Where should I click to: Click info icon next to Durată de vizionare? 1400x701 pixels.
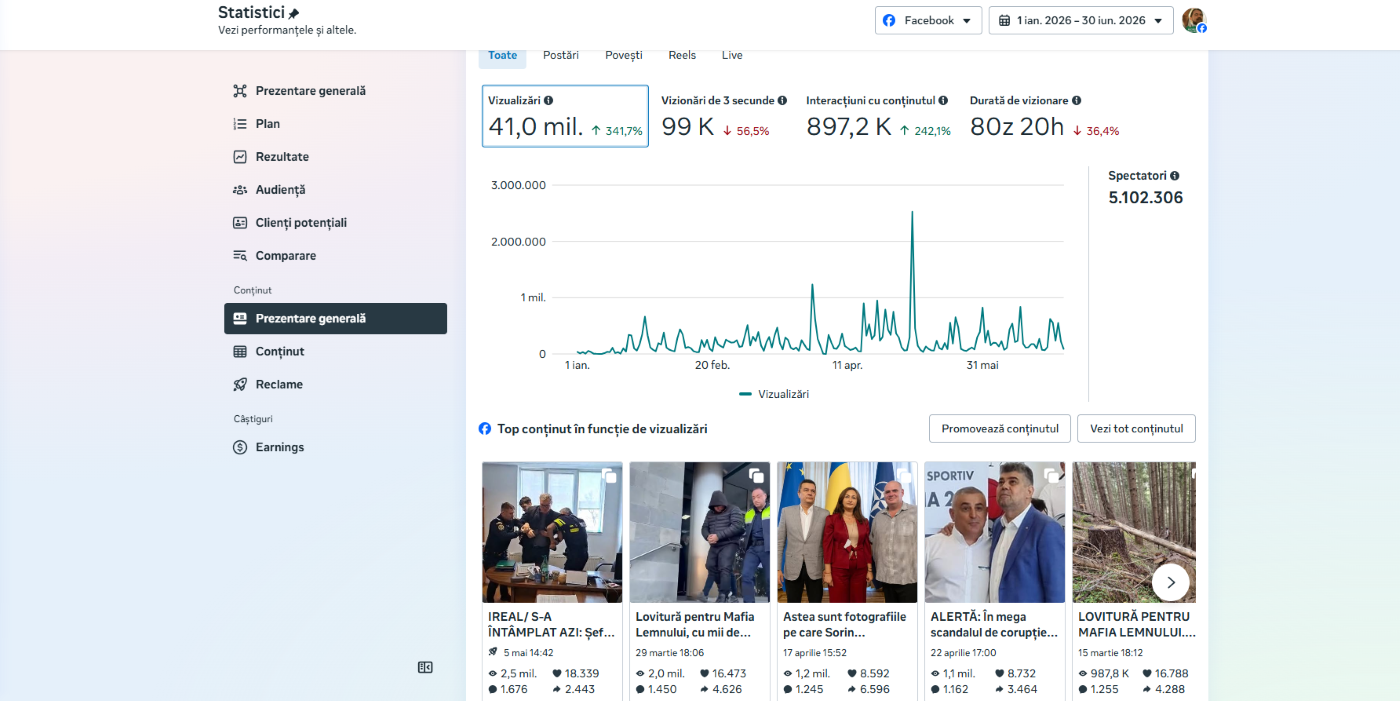pyautogui.click(x=1076, y=101)
